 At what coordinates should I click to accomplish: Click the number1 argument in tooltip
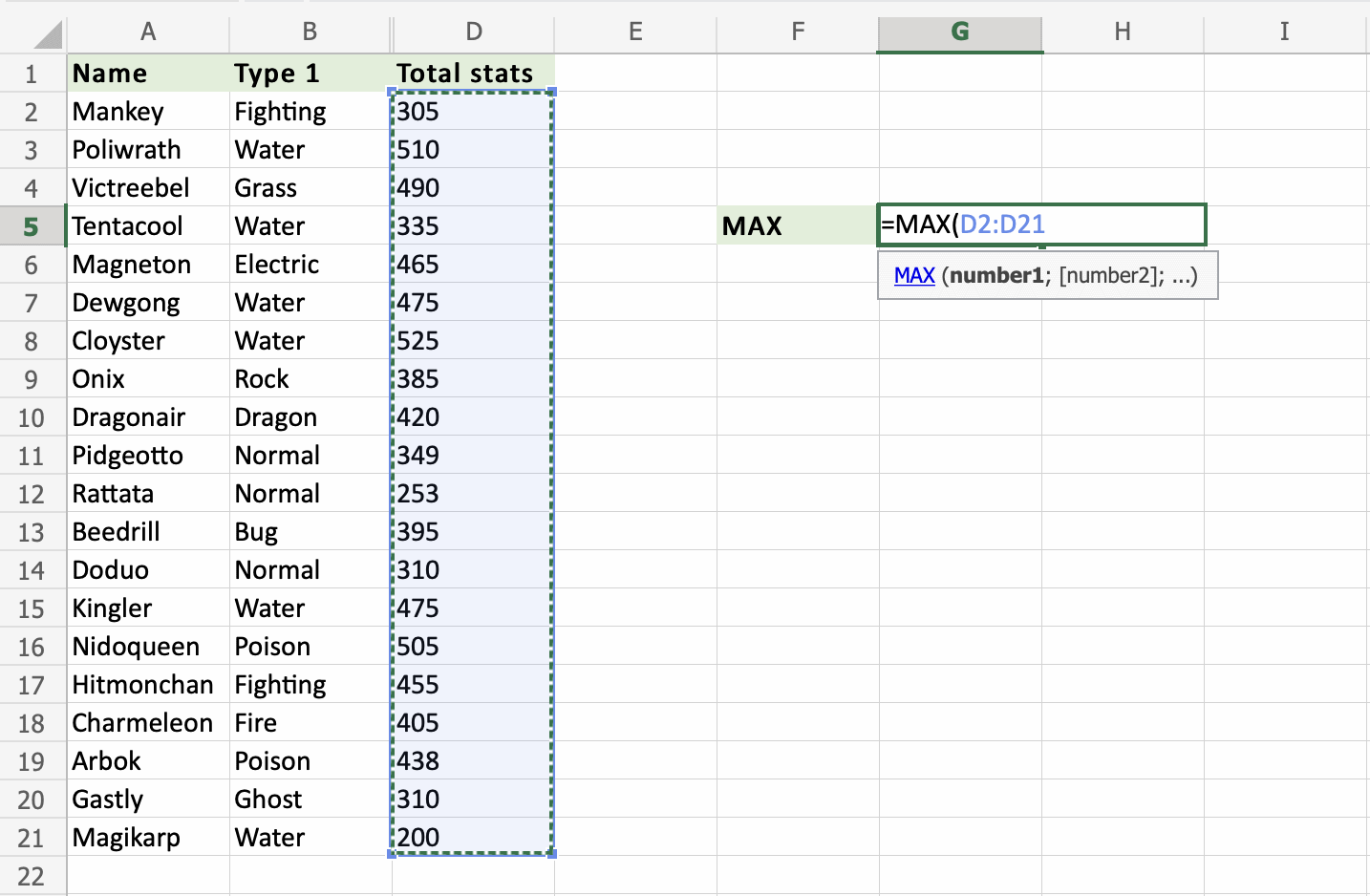tap(996, 276)
